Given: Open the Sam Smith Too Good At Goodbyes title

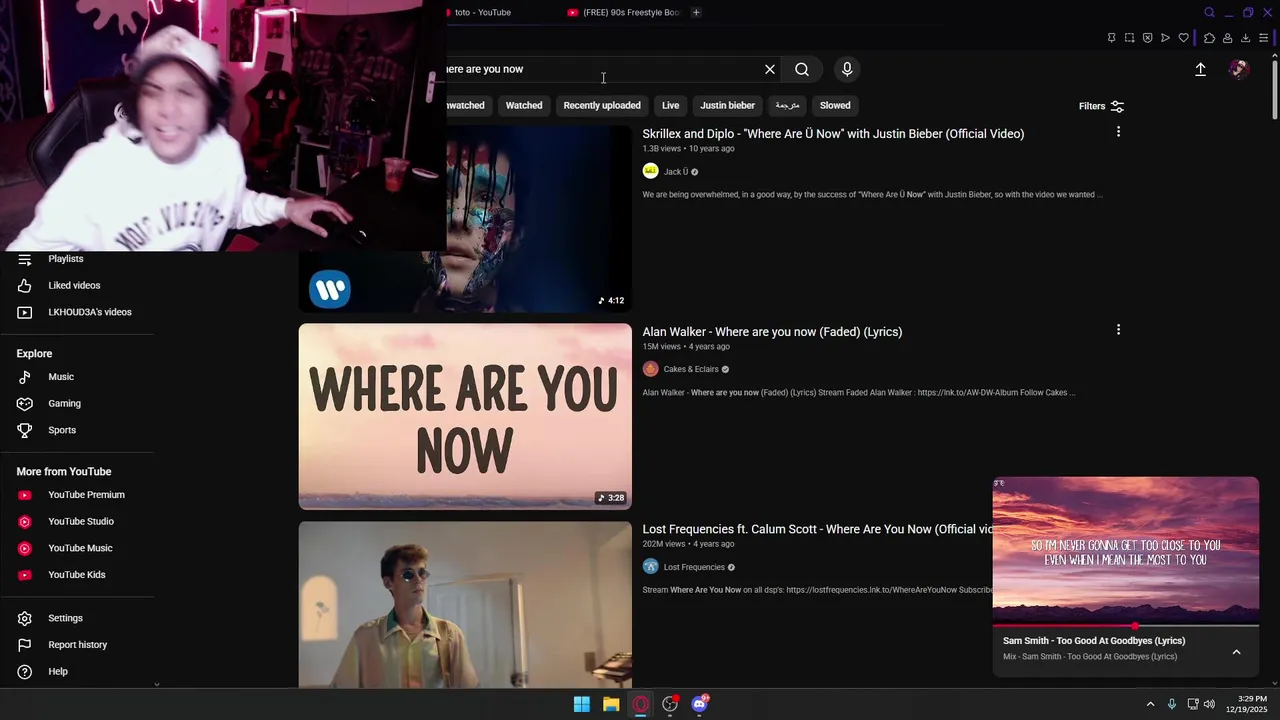Looking at the screenshot, I should [x=1094, y=641].
